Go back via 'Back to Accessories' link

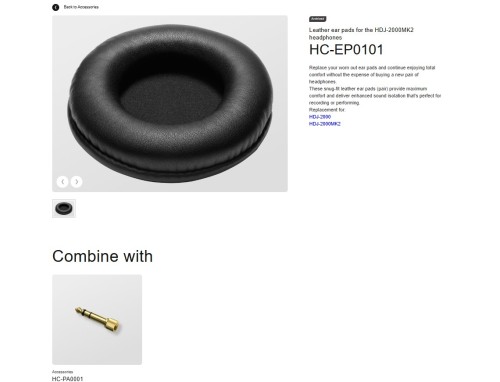[x=81, y=7]
